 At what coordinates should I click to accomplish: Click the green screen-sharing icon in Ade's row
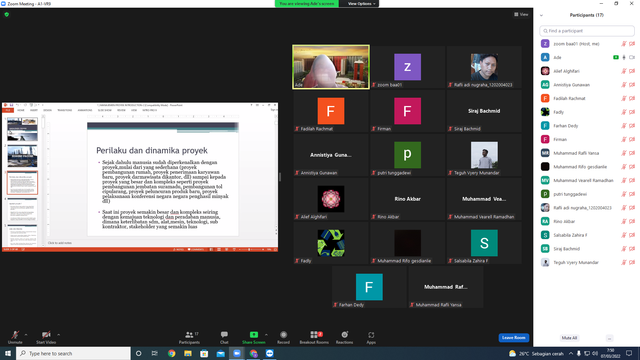[x=616, y=58]
